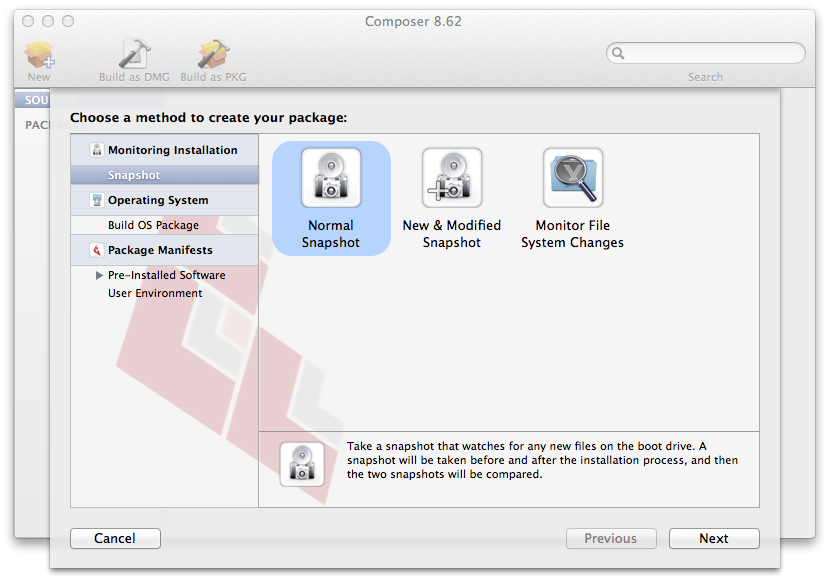Click the snapshot description text
The image size is (829, 579).
(x=542, y=460)
